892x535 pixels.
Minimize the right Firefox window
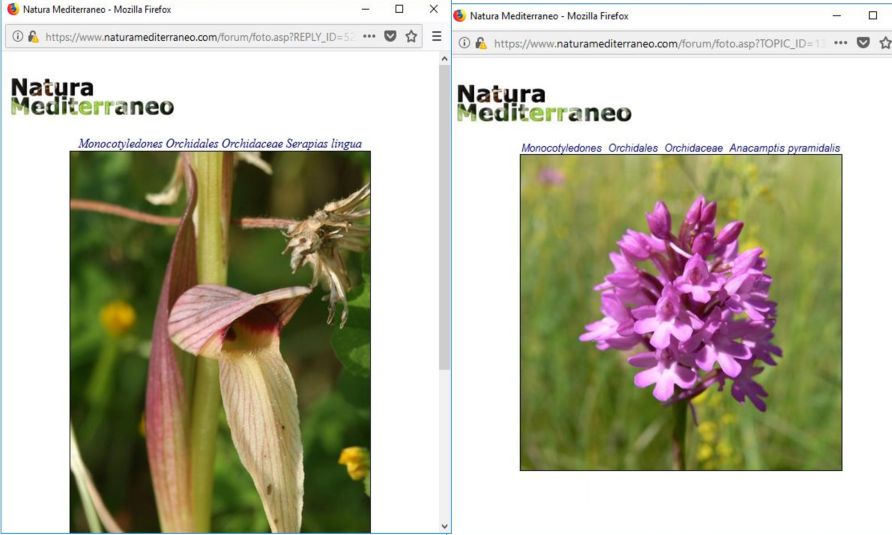pyautogui.click(x=836, y=15)
